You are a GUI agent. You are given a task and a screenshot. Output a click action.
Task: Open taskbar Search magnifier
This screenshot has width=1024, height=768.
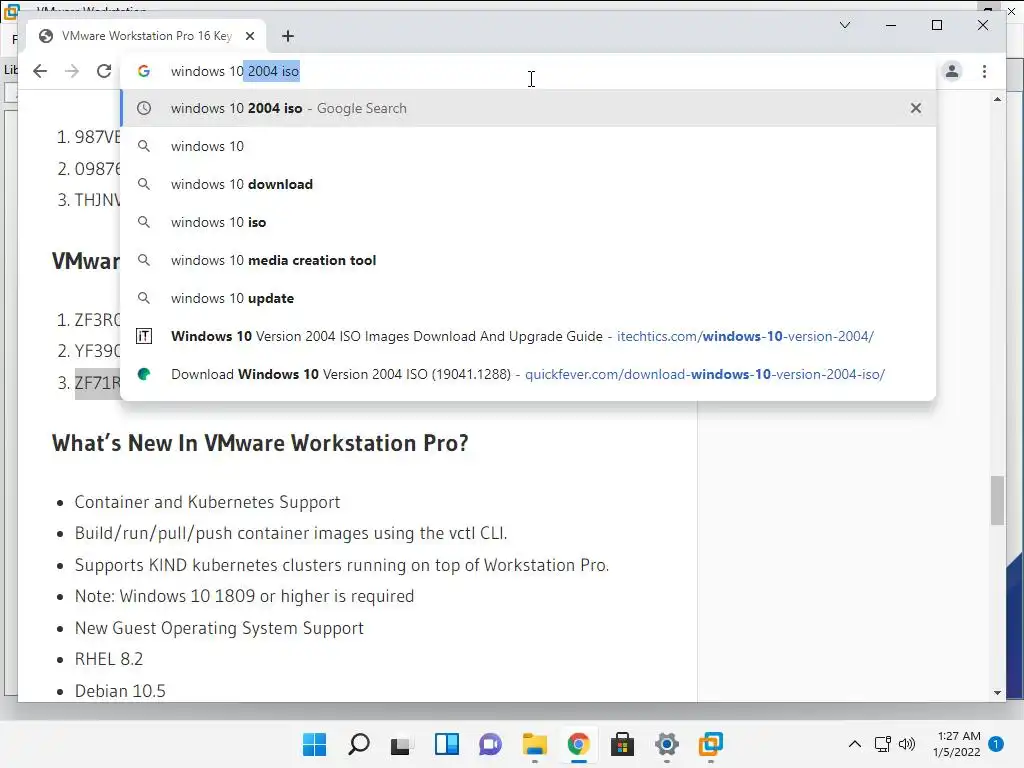click(359, 744)
